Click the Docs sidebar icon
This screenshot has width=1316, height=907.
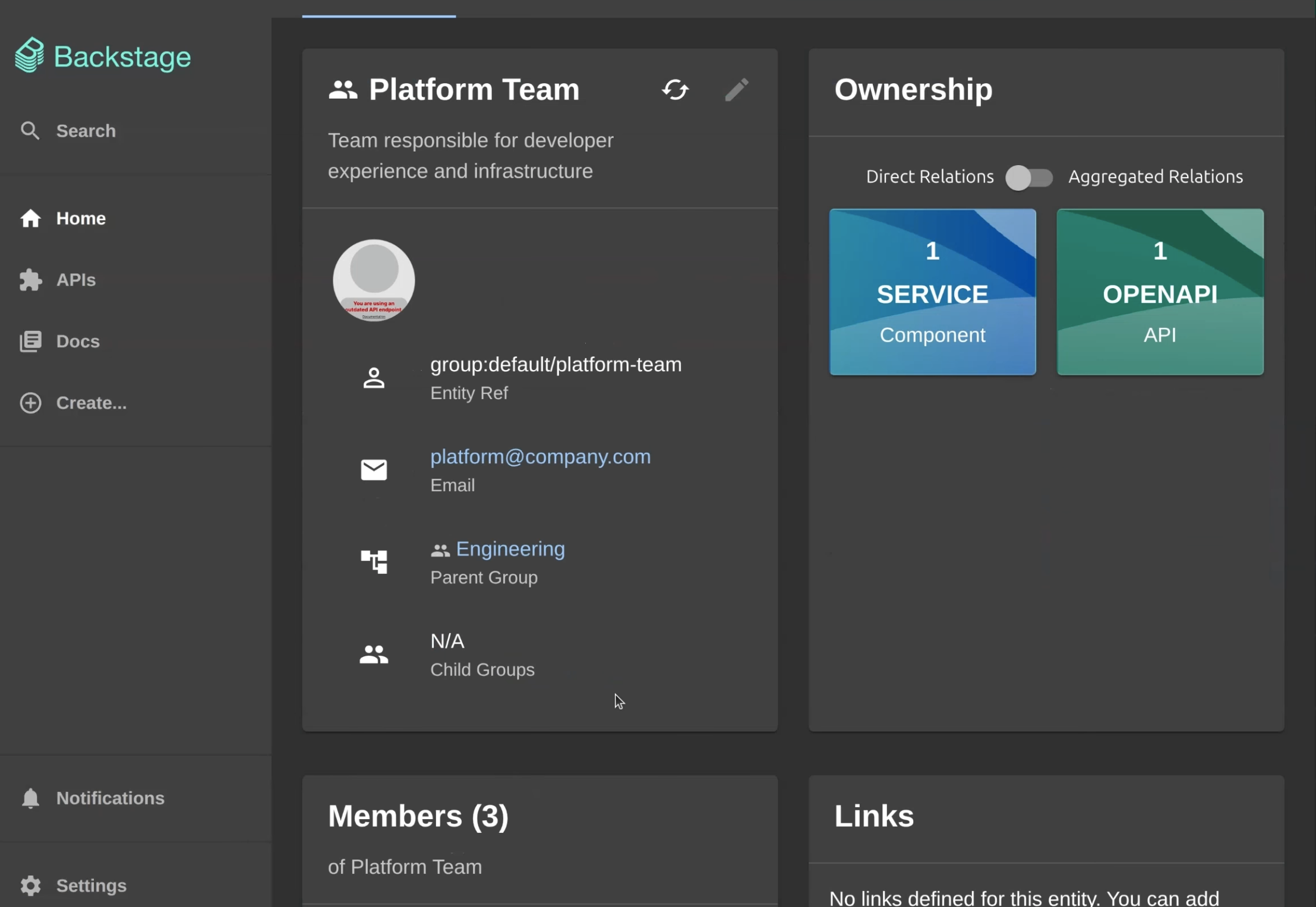(x=30, y=341)
